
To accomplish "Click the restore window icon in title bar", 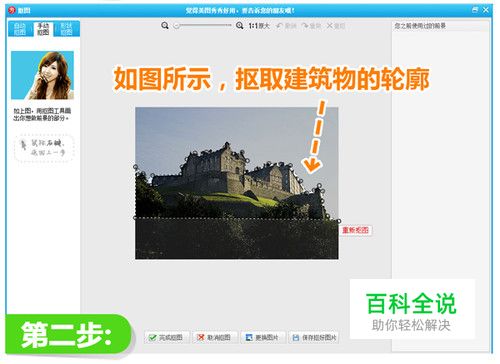I will 475,10.
